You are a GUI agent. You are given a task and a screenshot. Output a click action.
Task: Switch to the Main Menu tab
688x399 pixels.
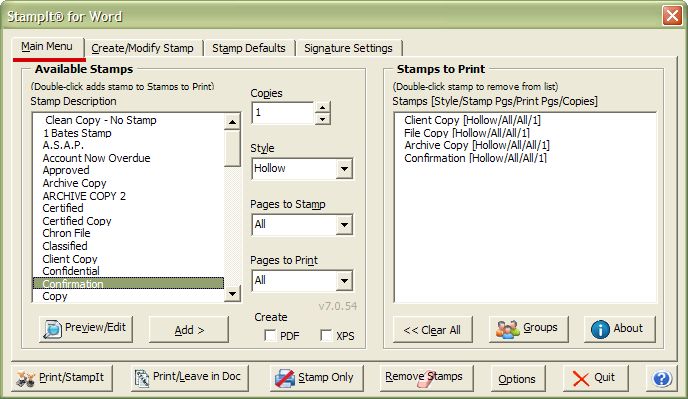(x=47, y=47)
